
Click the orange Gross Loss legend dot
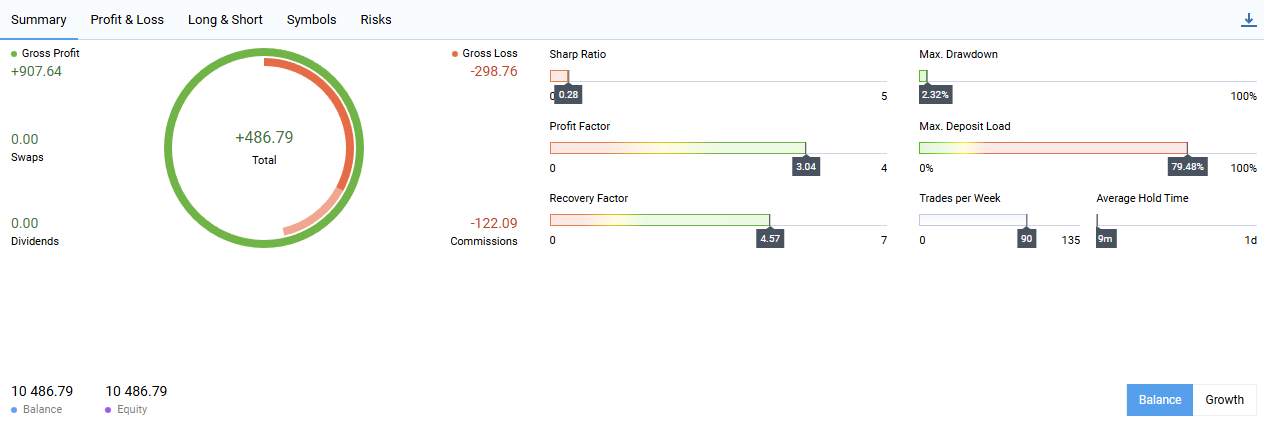(x=455, y=53)
